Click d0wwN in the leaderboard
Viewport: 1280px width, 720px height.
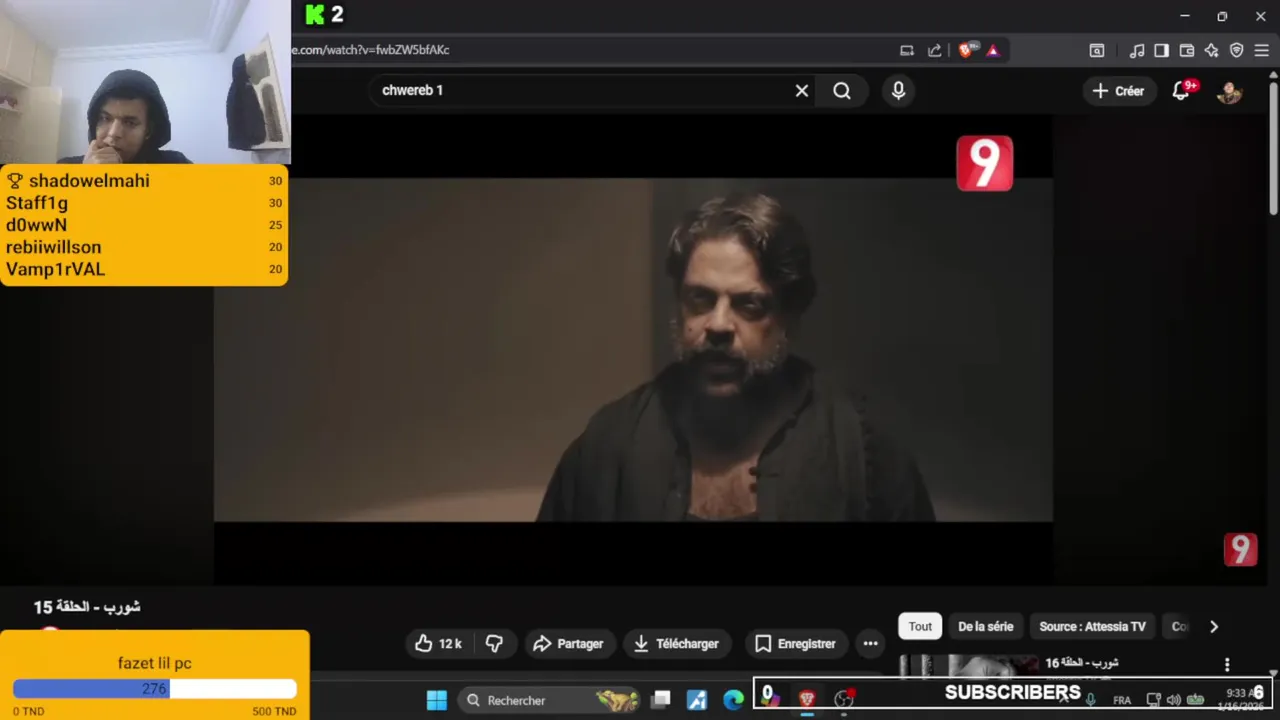pos(36,225)
